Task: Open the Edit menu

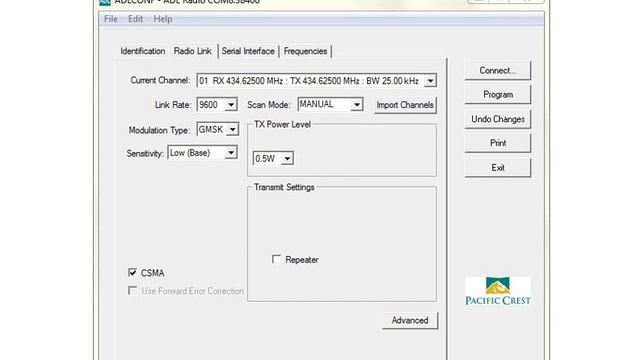Action: [135, 19]
